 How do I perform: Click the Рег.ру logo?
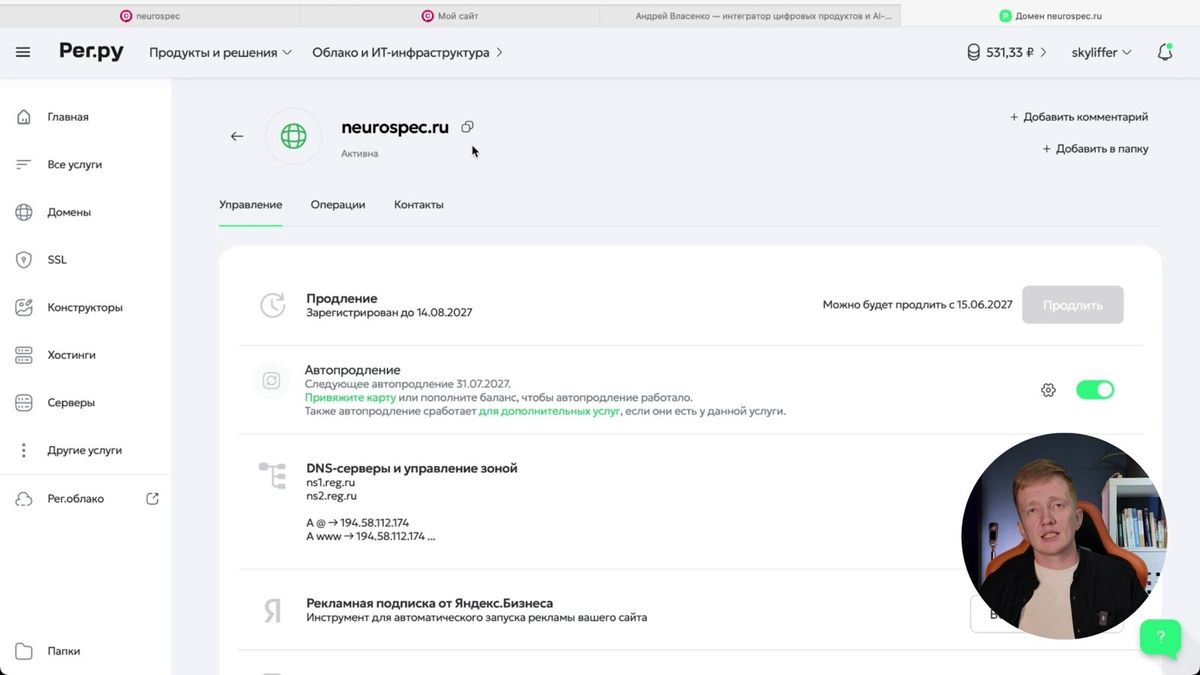(x=91, y=52)
